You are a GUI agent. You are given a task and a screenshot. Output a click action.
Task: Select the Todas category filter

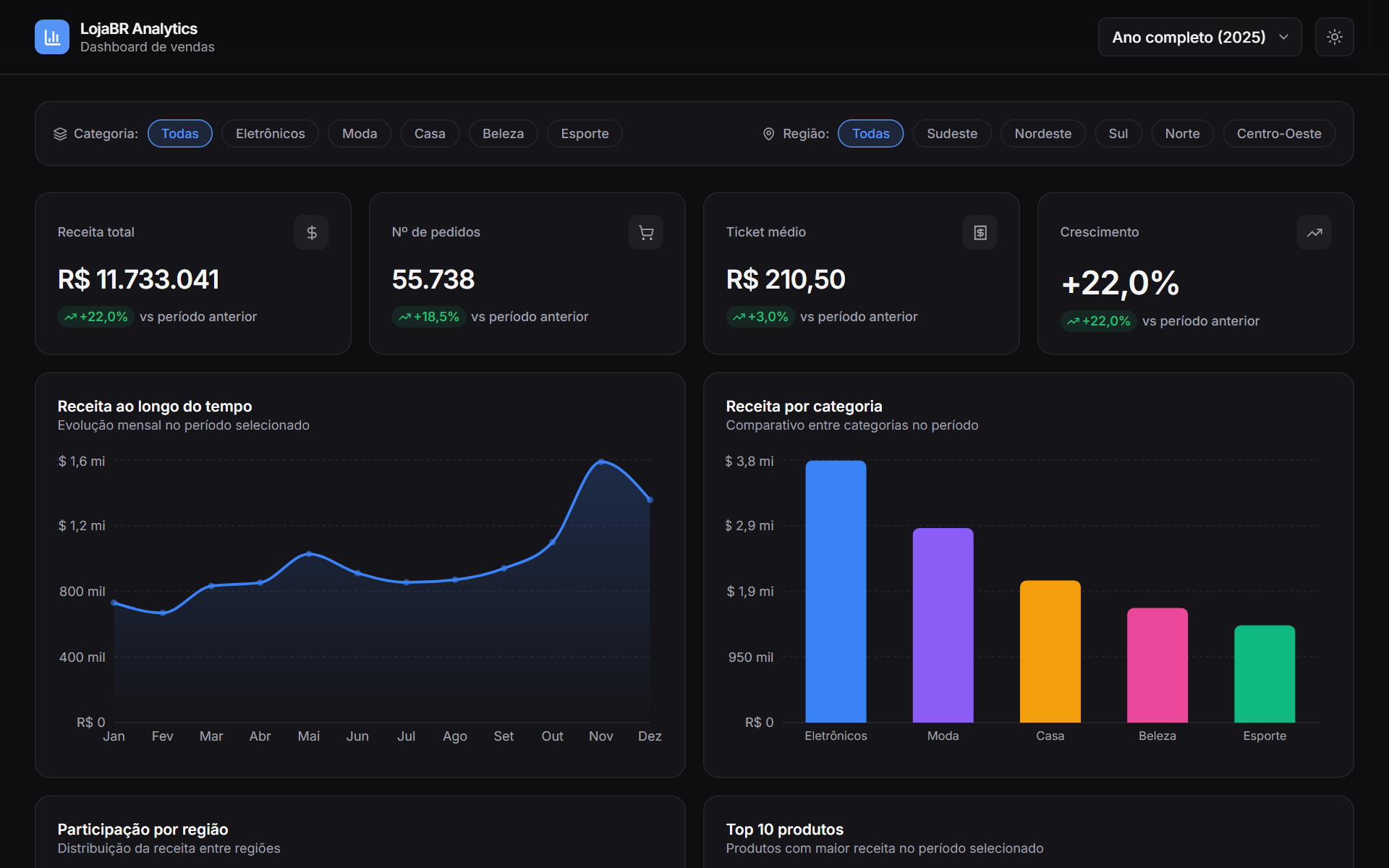pos(180,134)
